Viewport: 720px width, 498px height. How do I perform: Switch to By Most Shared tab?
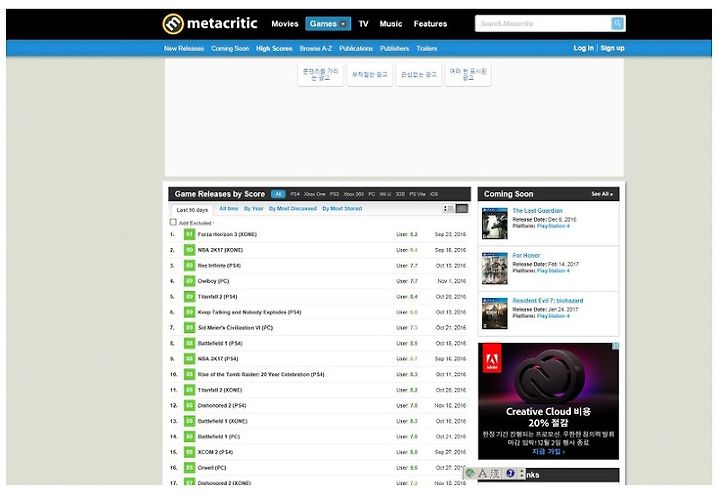[x=342, y=208]
